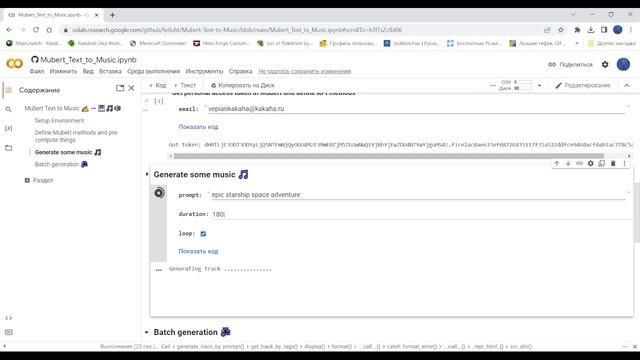640x360 pixels.
Task: Add a text cell with Текст button
Action: pyautogui.click(x=185, y=85)
